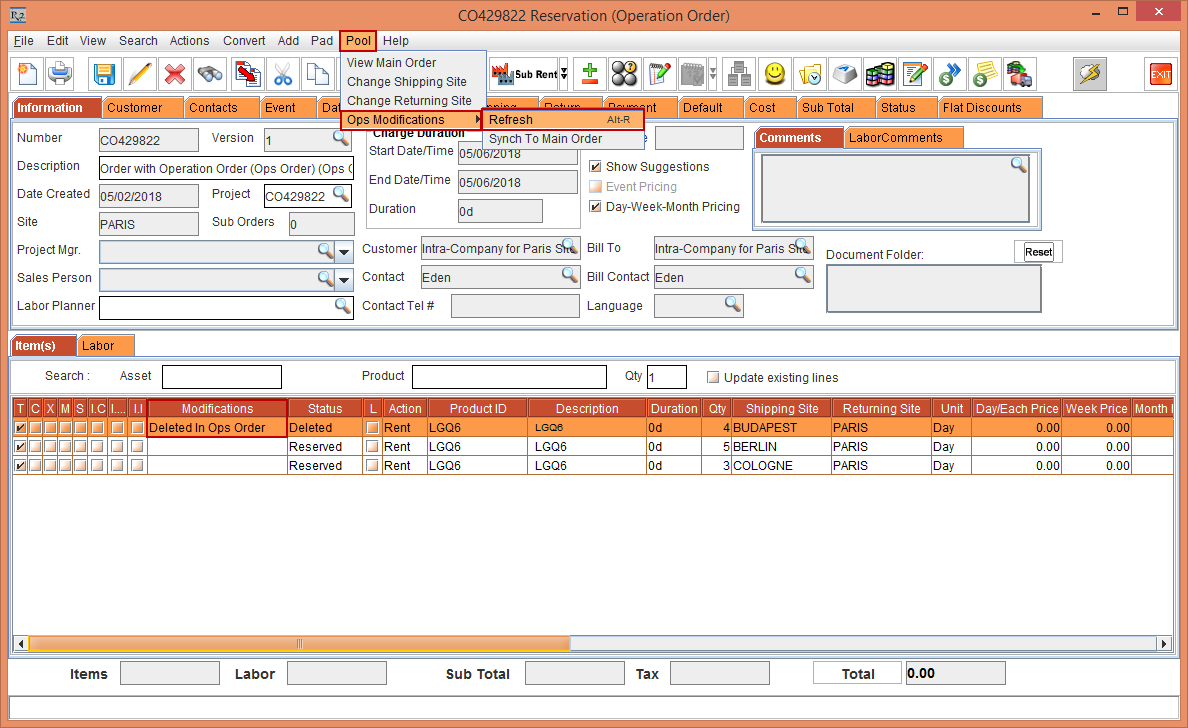The width and height of the screenshot is (1188, 728).
Task: Click the delivery truck toolbar icon
Action: 1019,74
